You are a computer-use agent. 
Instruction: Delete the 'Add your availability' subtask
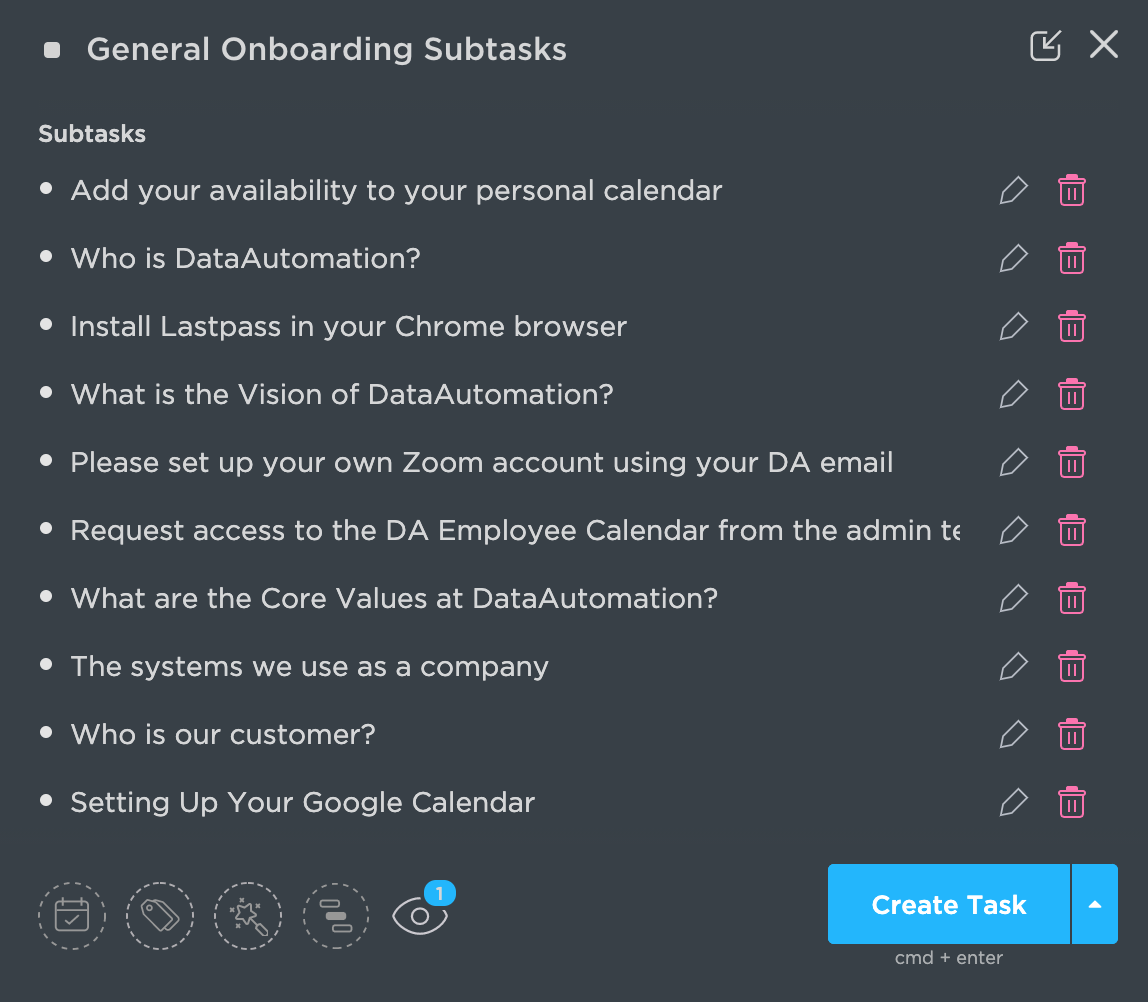click(1072, 191)
